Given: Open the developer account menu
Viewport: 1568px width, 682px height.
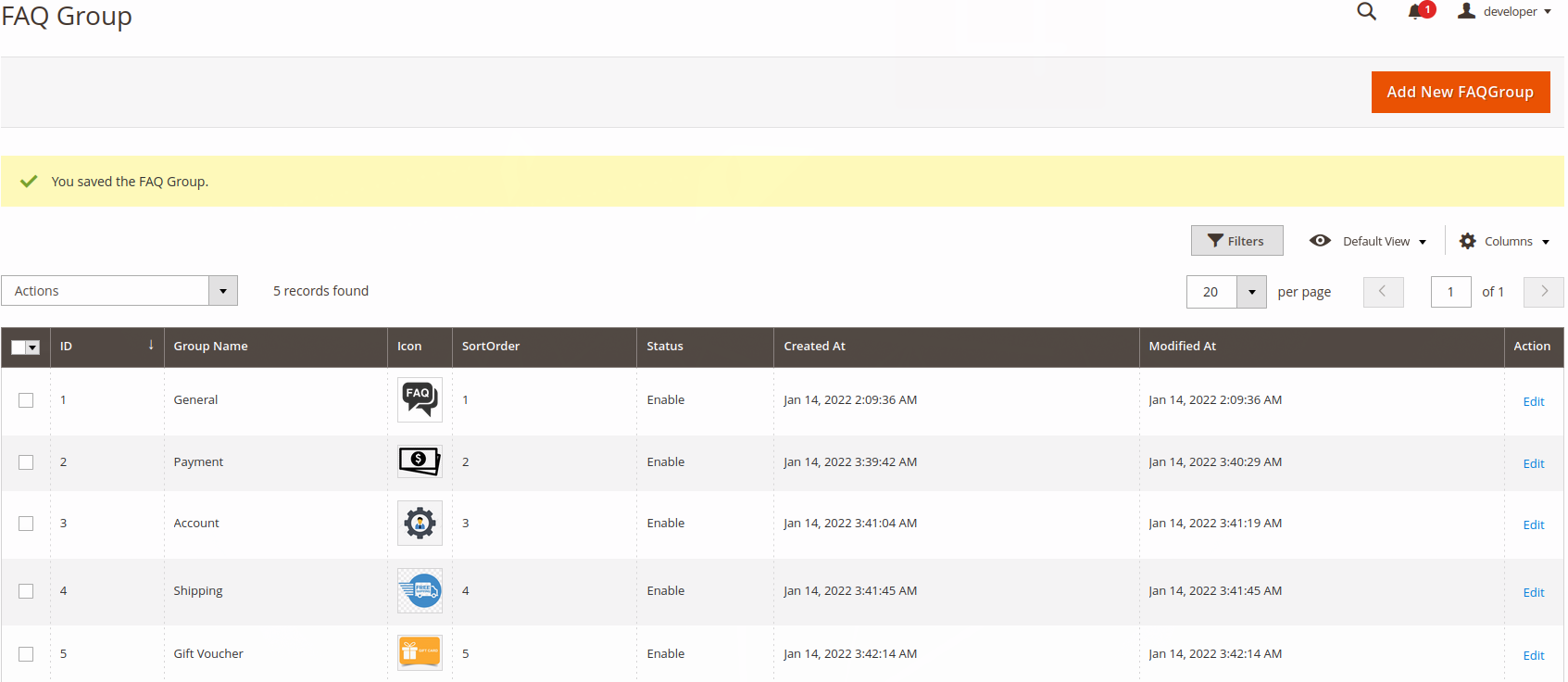Looking at the screenshot, I should pyautogui.click(x=1504, y=12).
